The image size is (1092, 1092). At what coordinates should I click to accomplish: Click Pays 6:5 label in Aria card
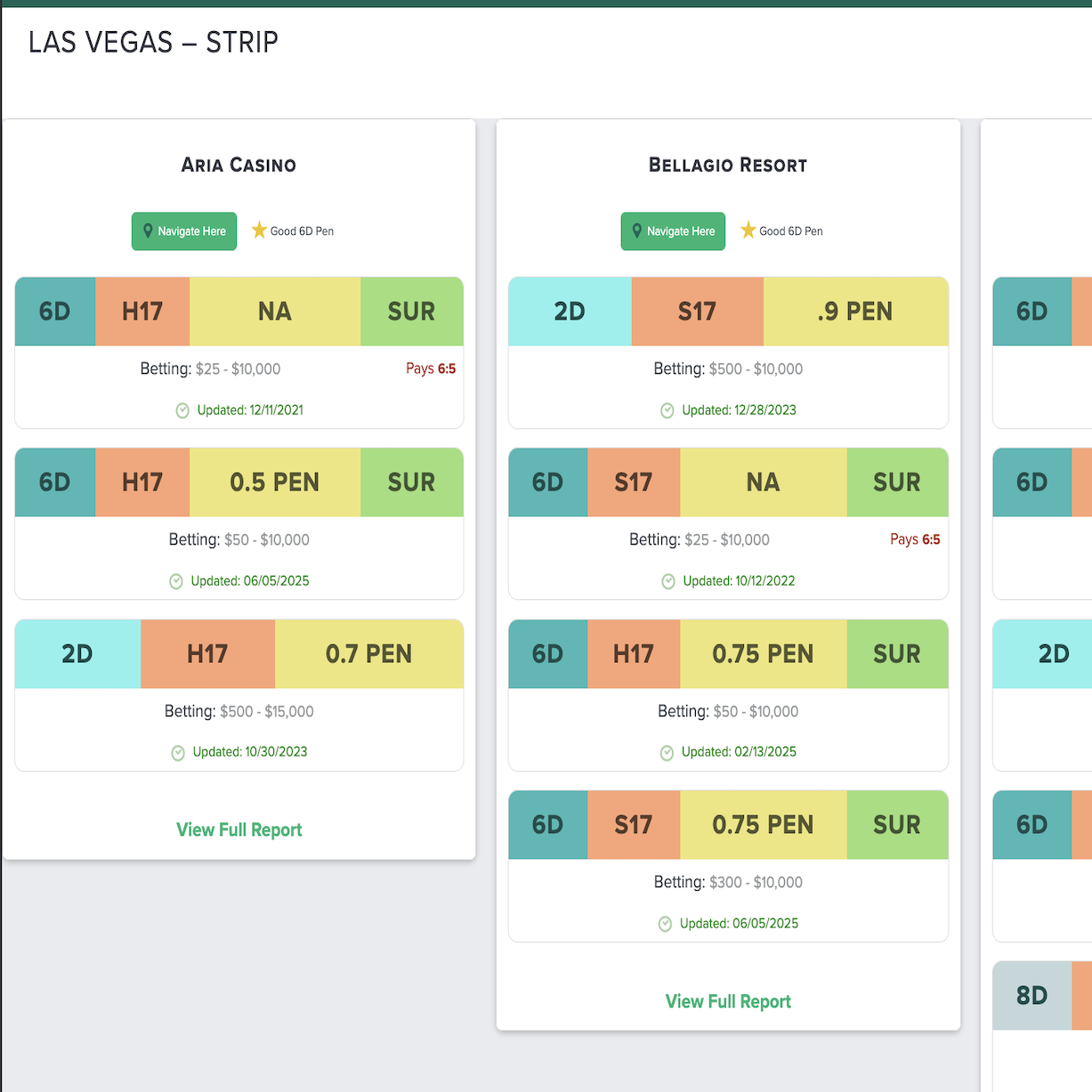(x=431, y=368)
